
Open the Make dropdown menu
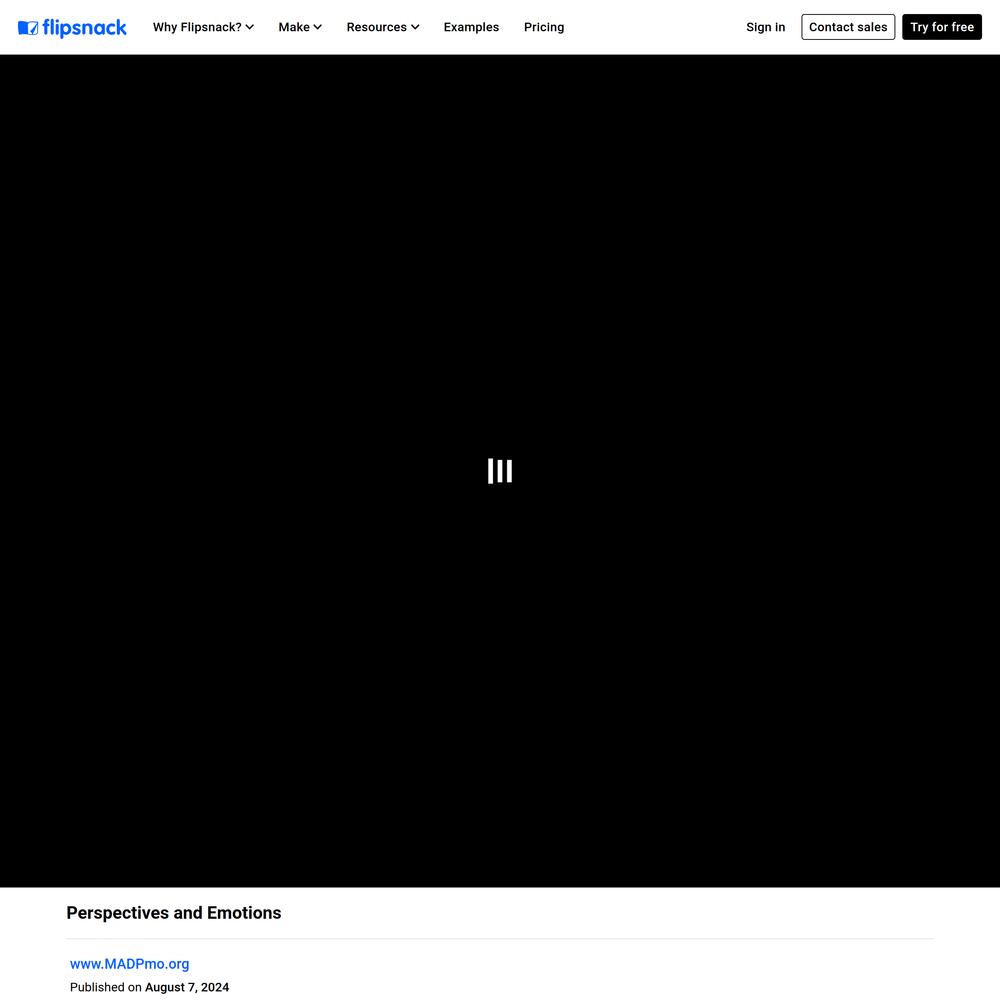[x=300, y=27]
